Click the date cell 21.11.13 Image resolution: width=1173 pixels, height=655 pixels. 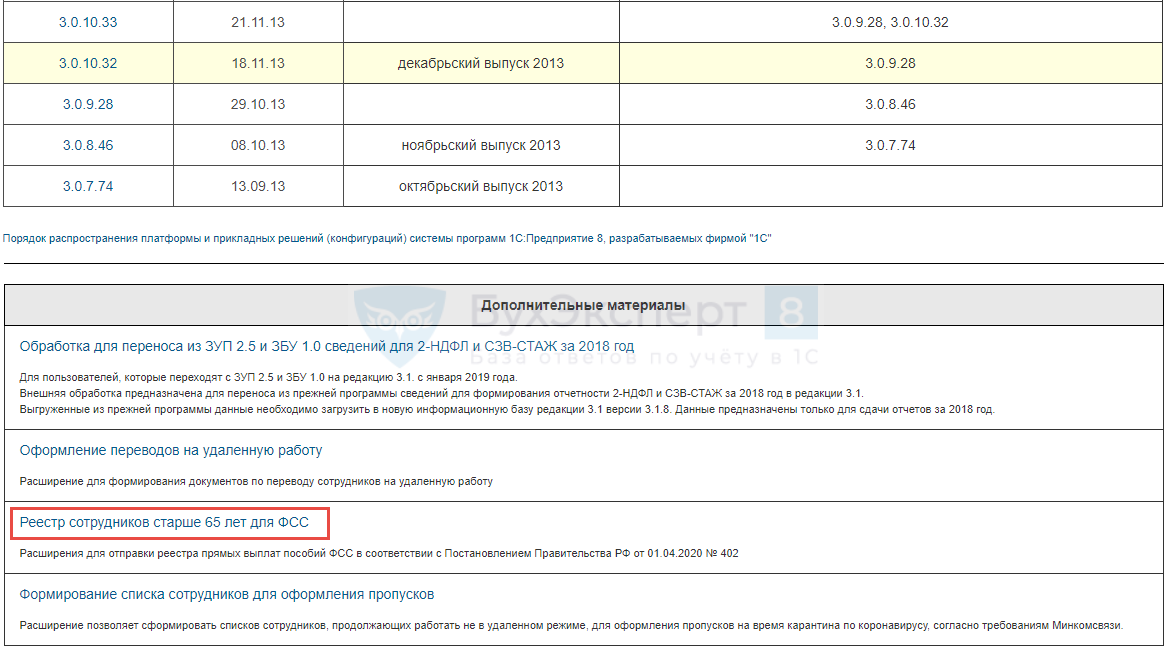coord(257,22)
